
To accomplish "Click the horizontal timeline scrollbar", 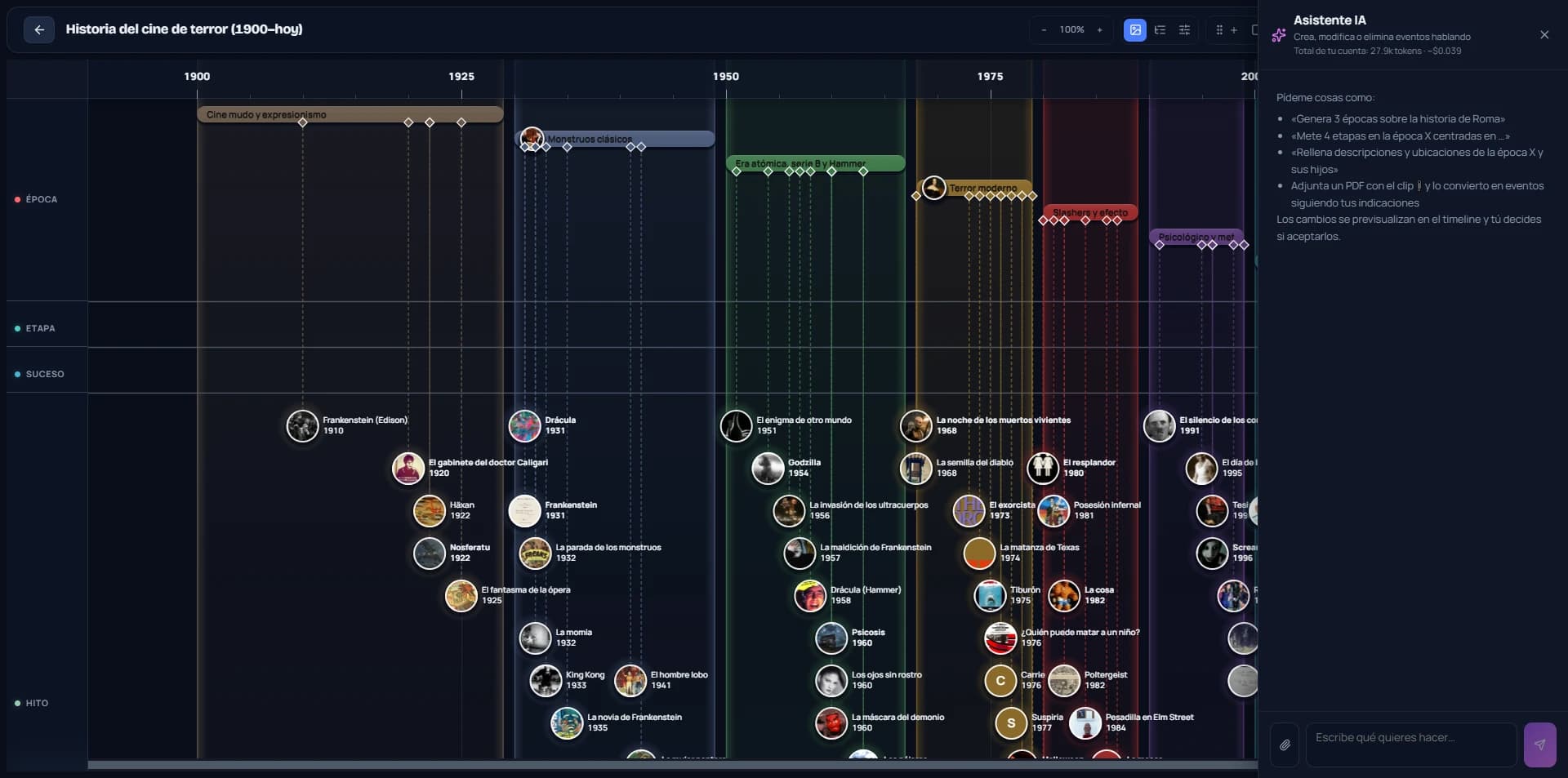I will 672,765.
